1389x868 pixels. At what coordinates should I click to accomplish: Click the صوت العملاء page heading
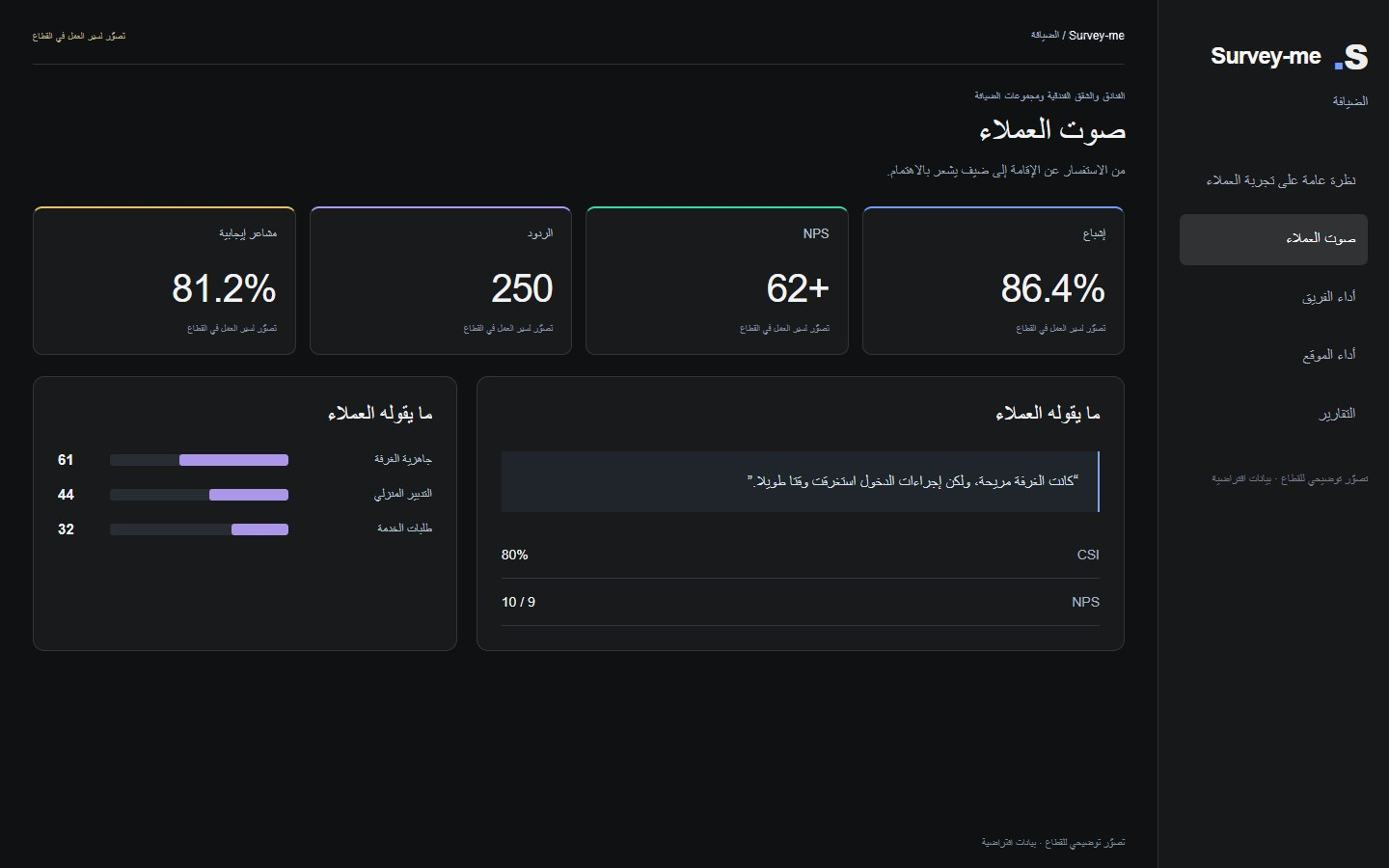point(1052,130)
